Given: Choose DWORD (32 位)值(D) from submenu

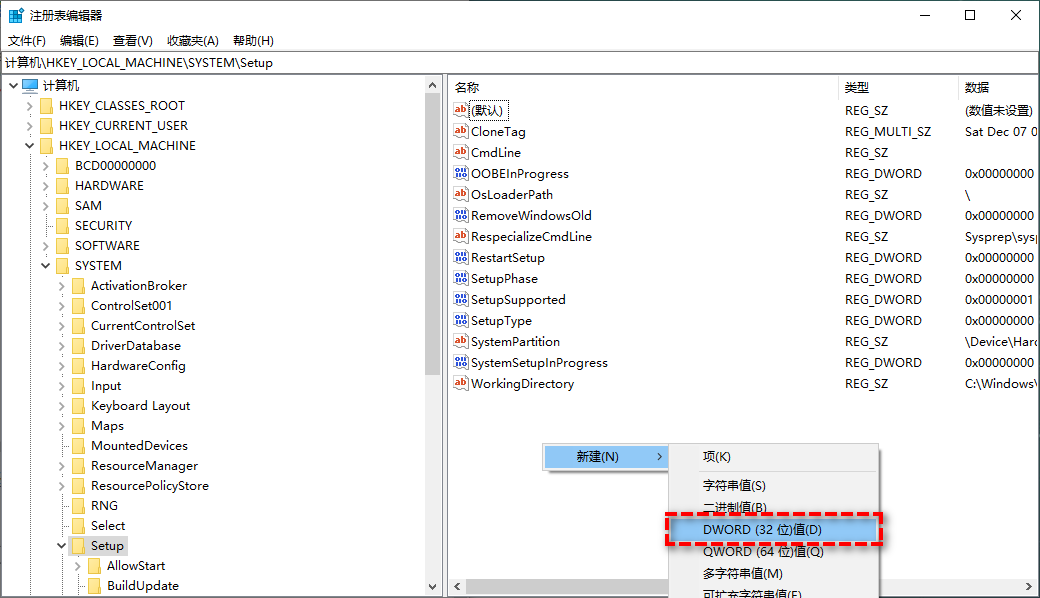Looking at the screenshot, I should pos(762,529).
